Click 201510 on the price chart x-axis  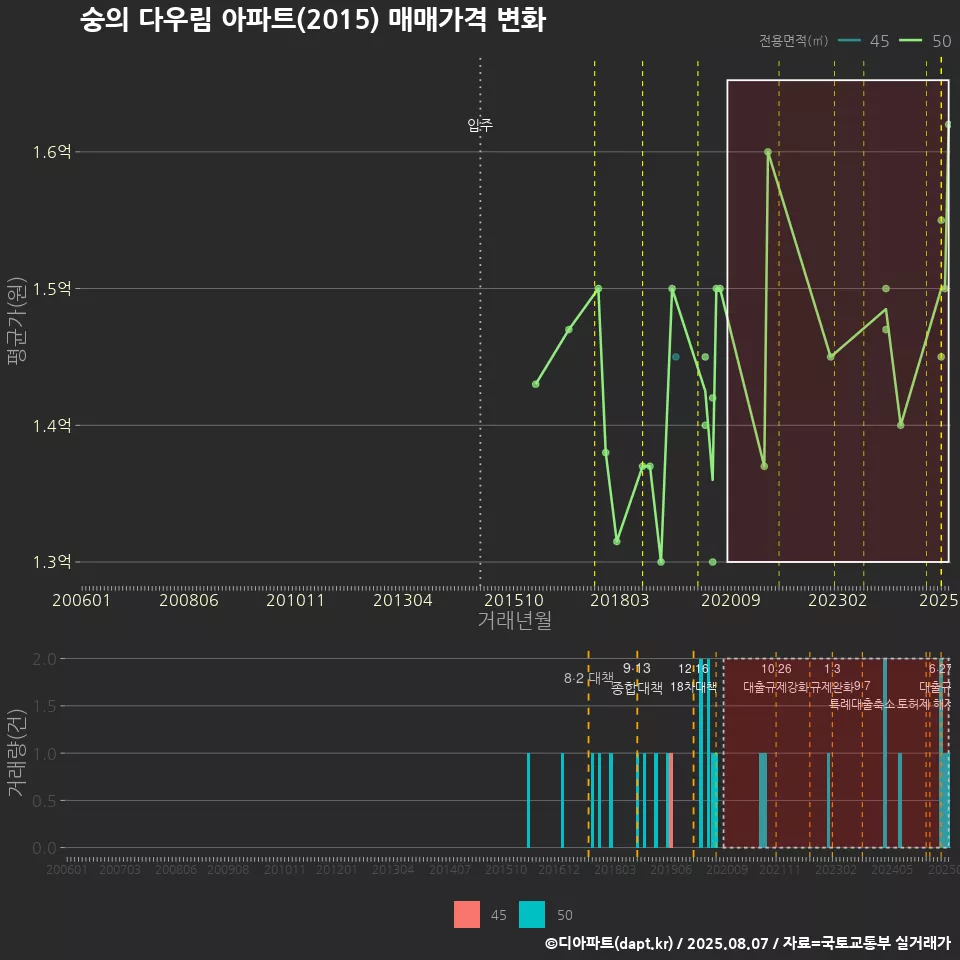(x=514, y=600)
